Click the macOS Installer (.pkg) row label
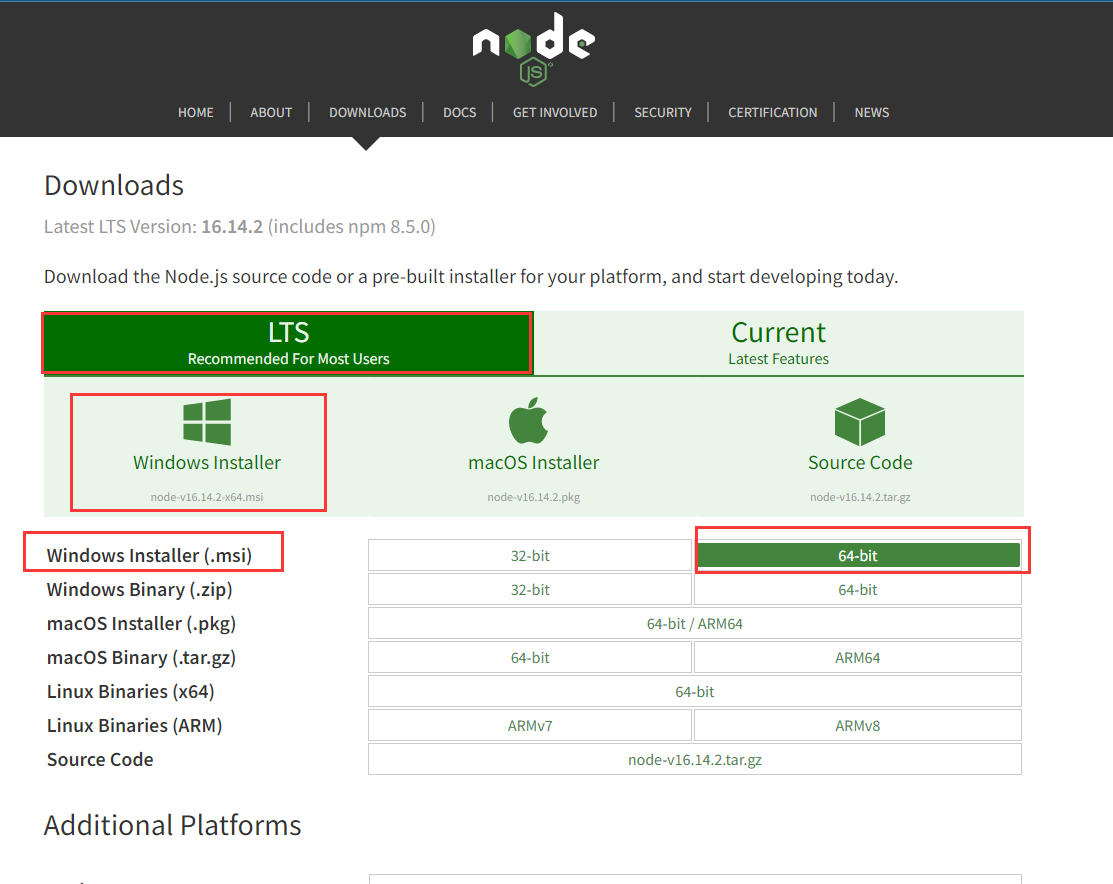The height and width of the screenshot is (884, 1113). coord(141,623)
